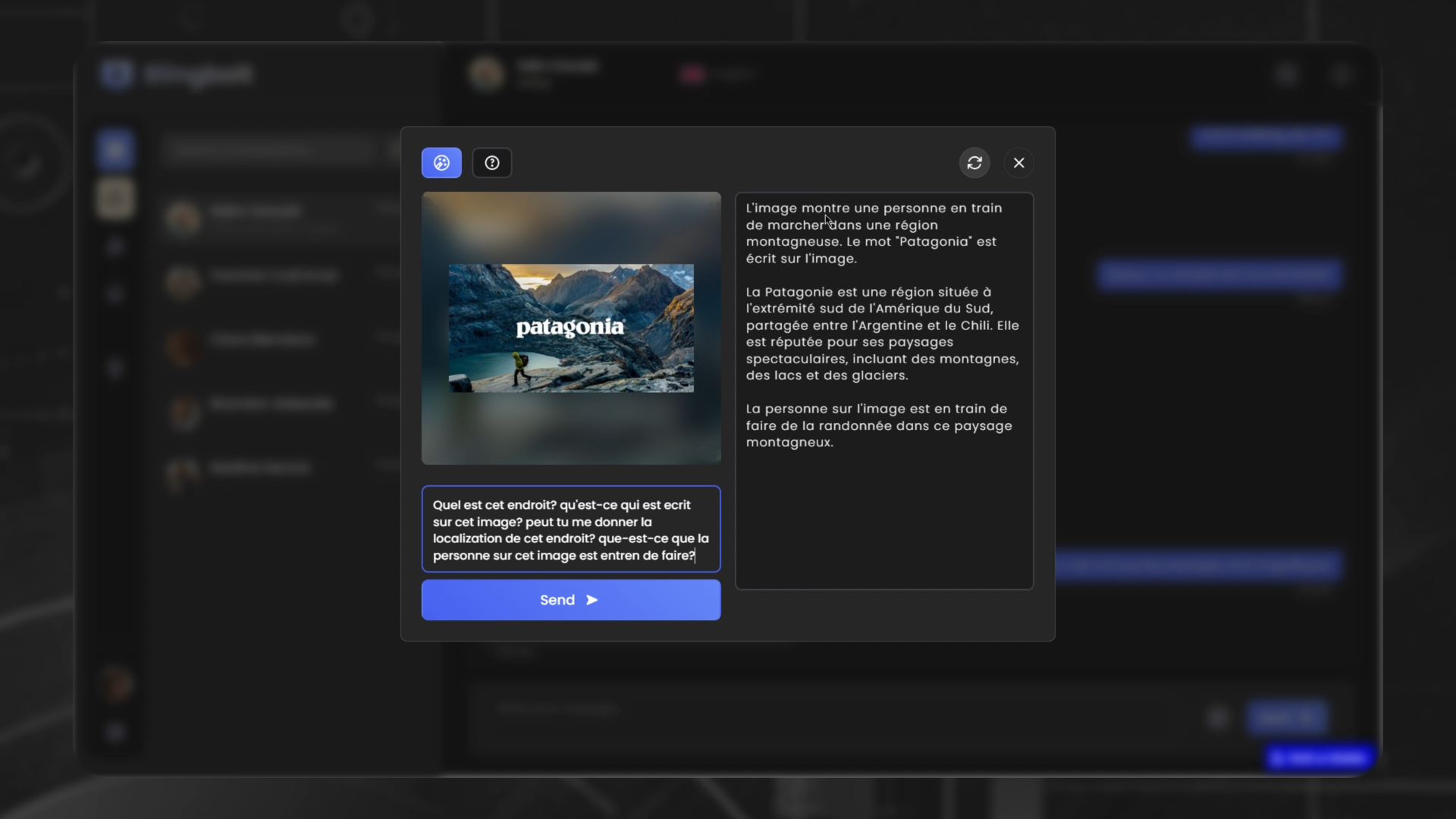Click the blurred blue send button in chat

(x=1287, y=717)
